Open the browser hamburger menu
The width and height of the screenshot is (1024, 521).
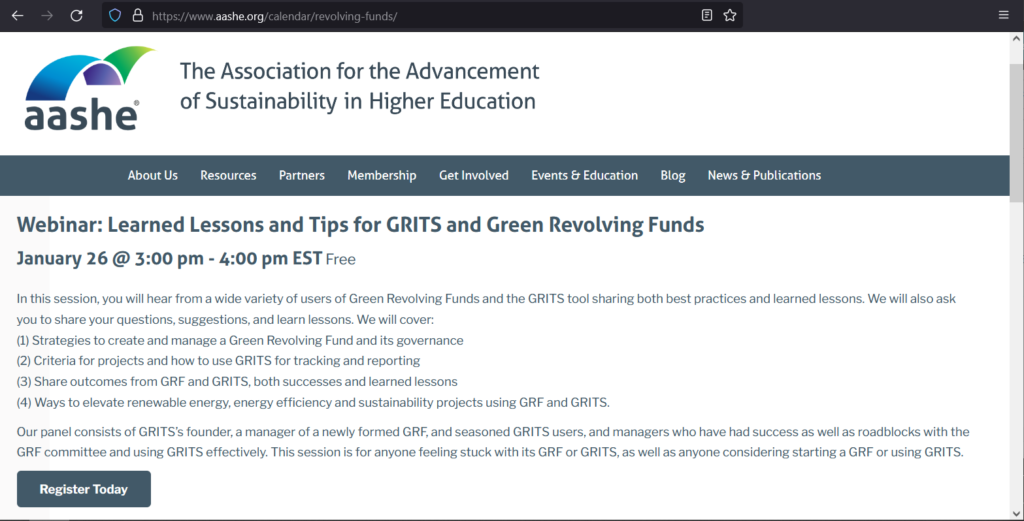pos(1004,16)
